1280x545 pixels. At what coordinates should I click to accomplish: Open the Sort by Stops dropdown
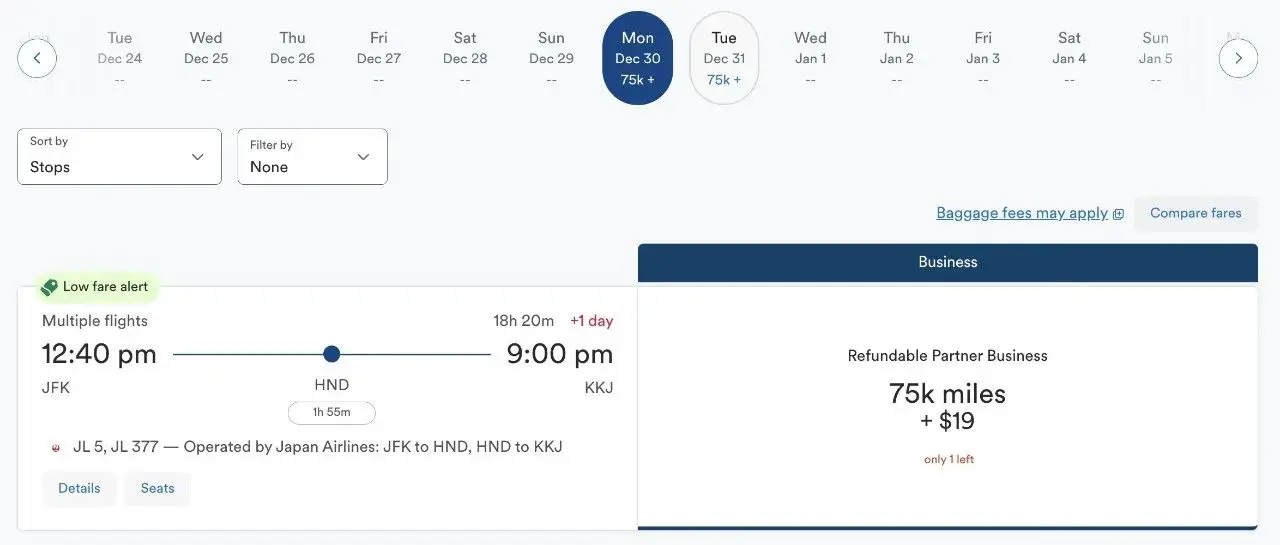[119, 157]
